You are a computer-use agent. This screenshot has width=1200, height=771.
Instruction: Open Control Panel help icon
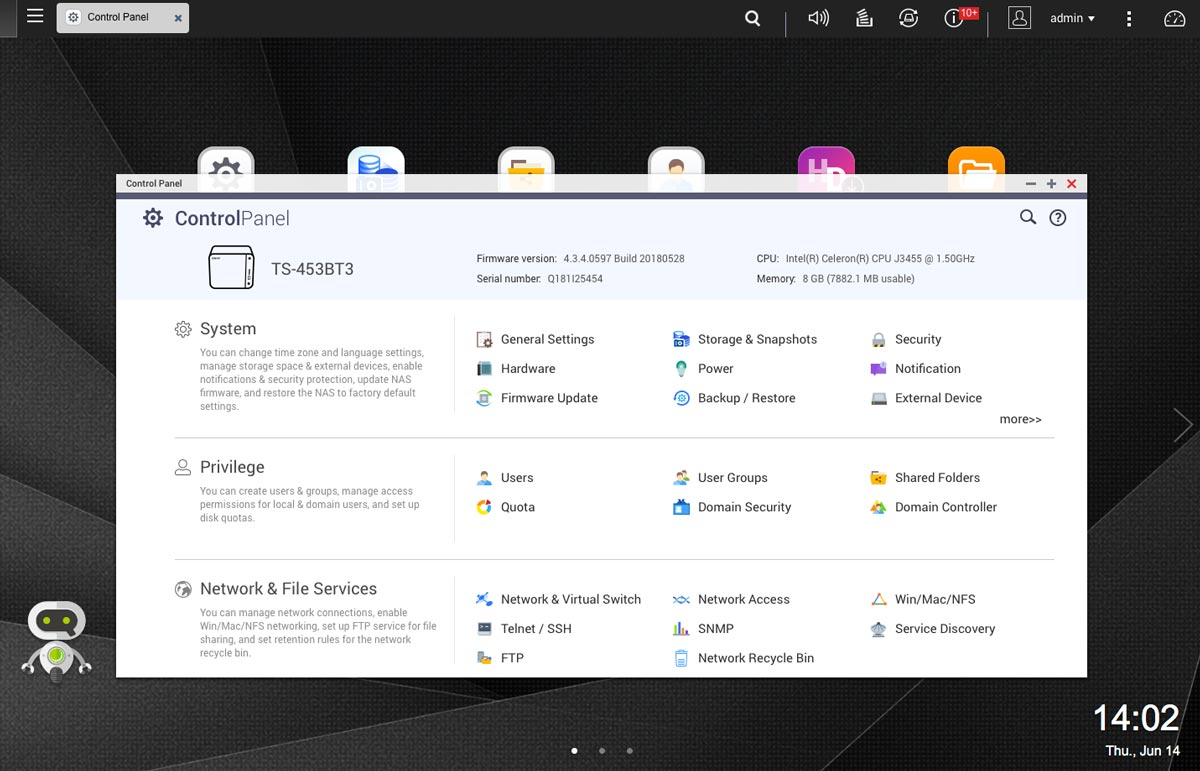click(1057, 218)
